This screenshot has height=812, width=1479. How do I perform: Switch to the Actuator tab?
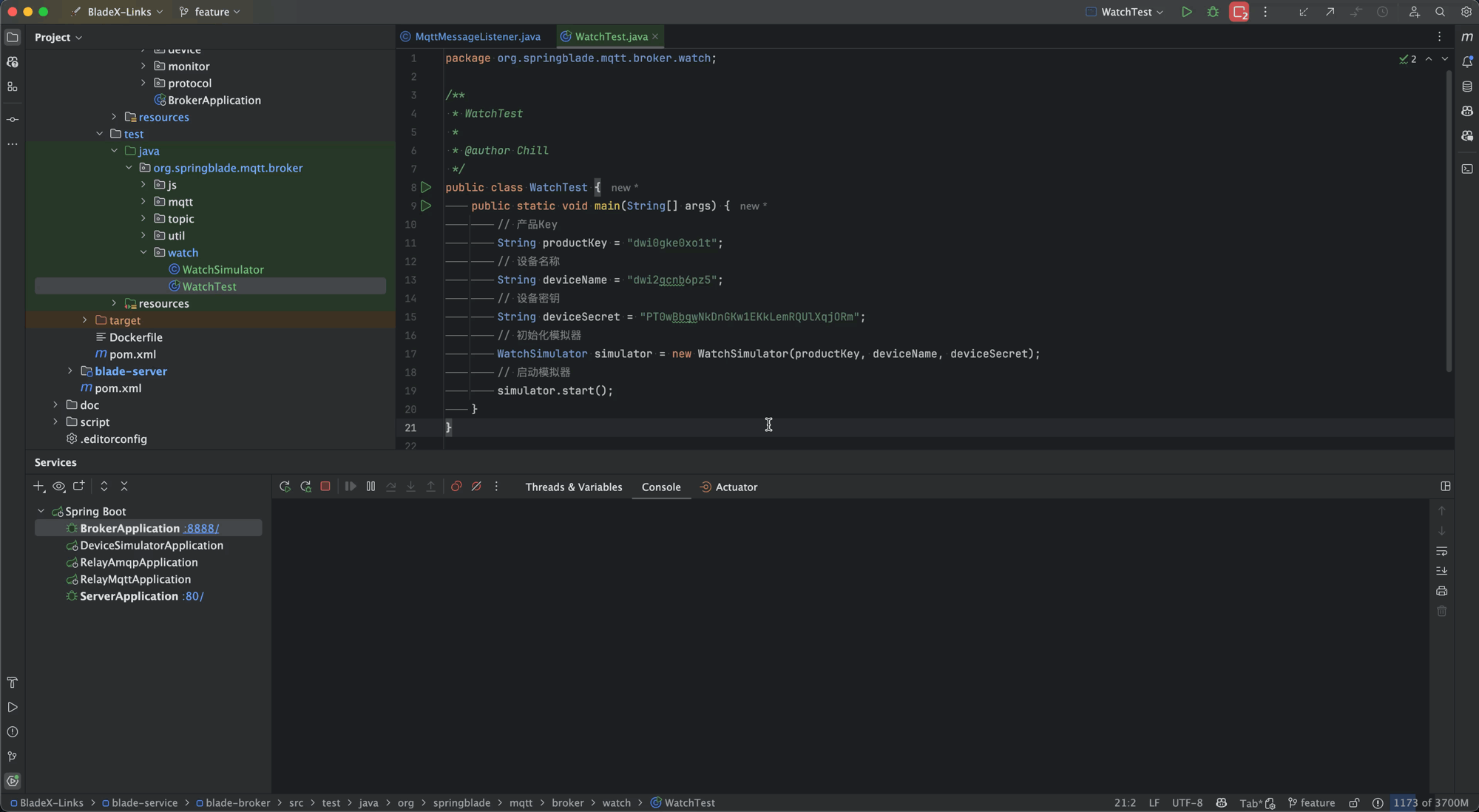pyautogui.click(x=736, y=488)
